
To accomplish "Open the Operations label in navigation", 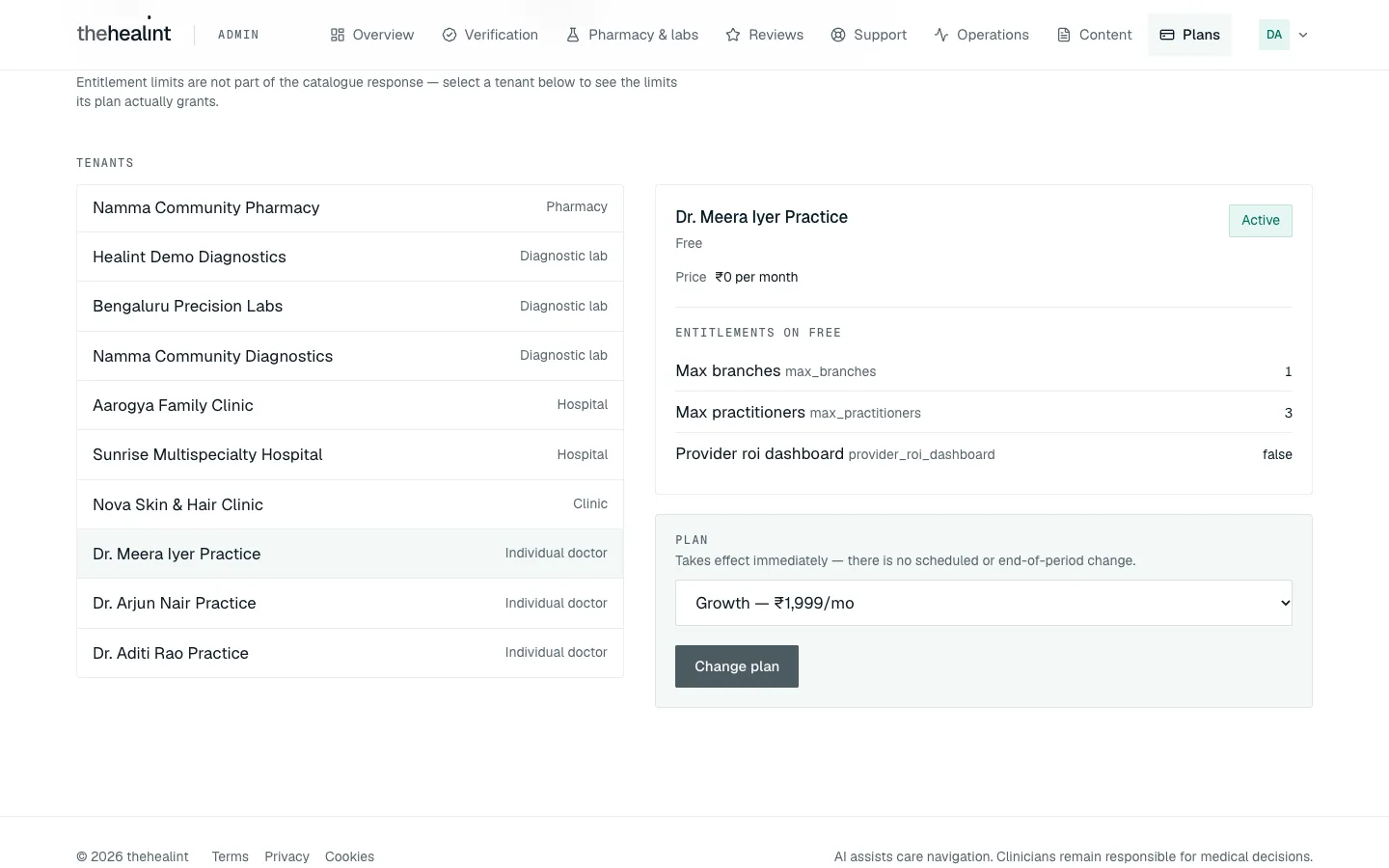I will click(993, 35).
